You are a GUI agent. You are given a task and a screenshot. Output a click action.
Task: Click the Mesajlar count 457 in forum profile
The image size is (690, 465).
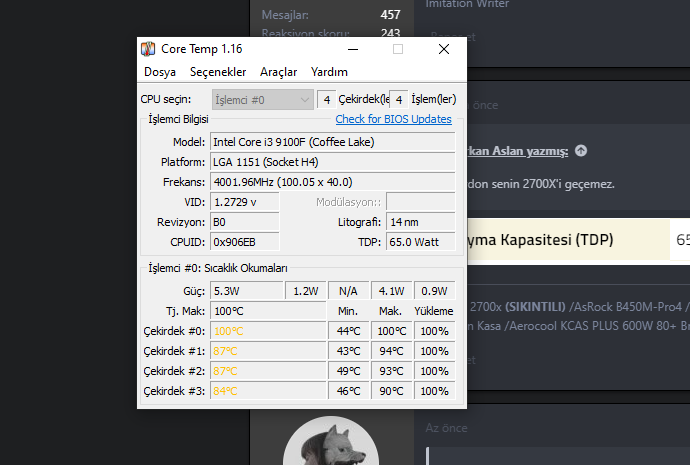coord(390,15)
